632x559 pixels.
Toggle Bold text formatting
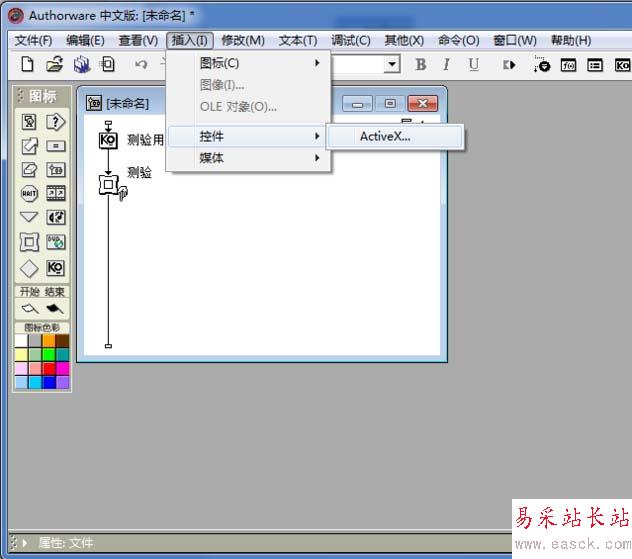420,64
